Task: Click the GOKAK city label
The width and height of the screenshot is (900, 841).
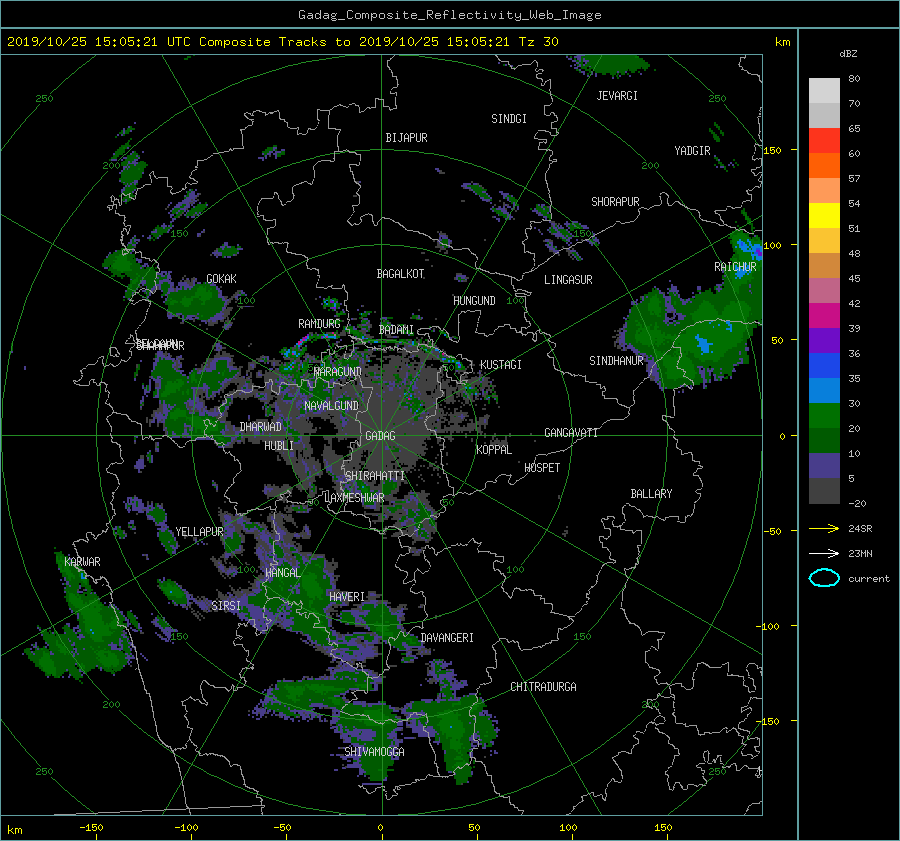Action: point(222,279)
